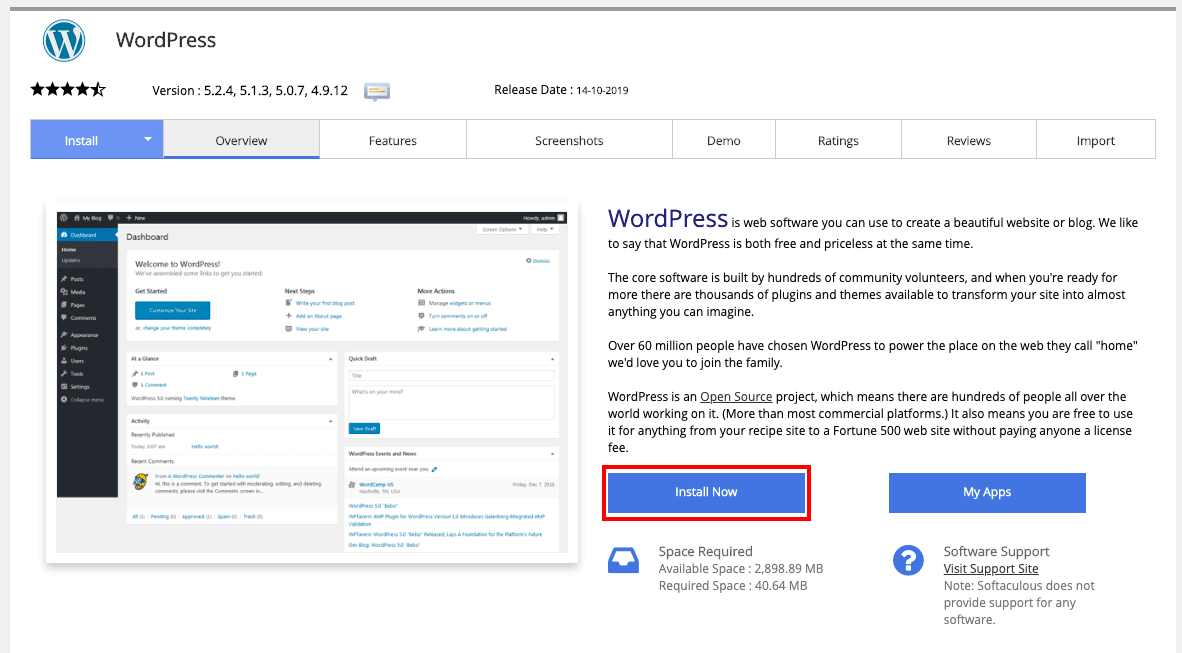Open the Demo tab
This screenshot has width=1182, height=653.
[724, 140]
